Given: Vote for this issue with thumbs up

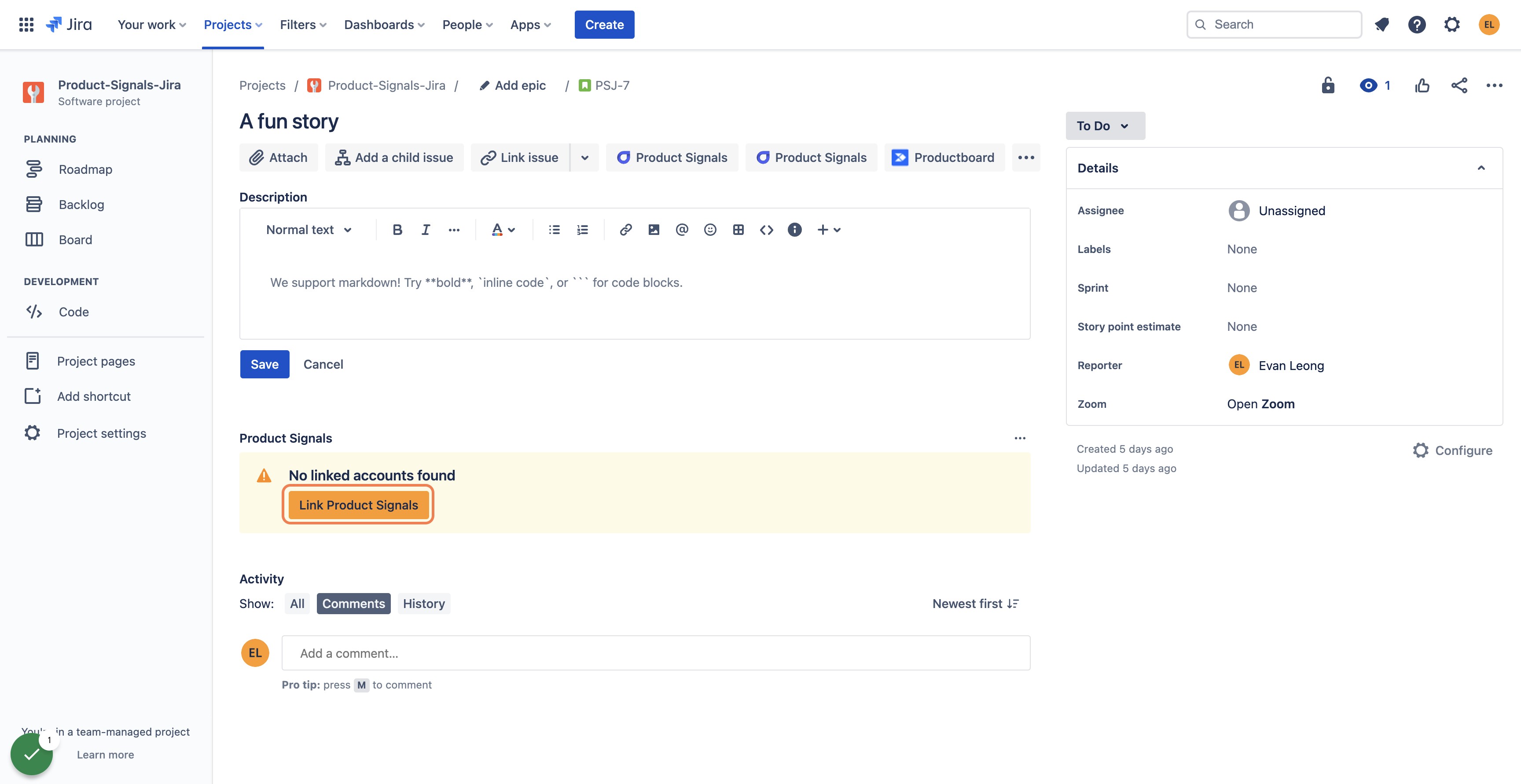Looking at the screenshot, I should (x=1422, y=86).
